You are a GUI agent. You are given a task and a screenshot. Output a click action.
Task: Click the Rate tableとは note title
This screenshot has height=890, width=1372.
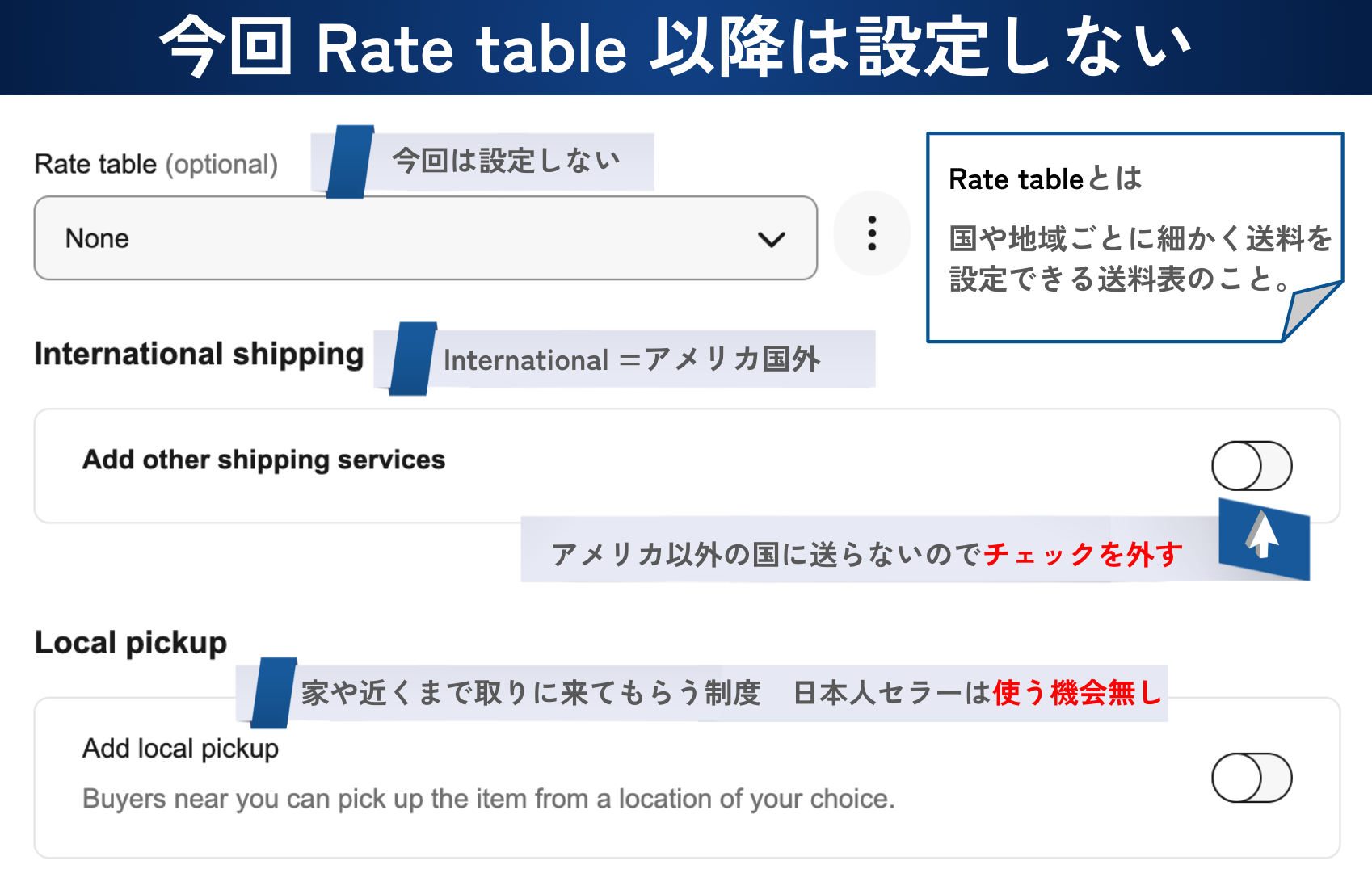coord(1045,178)
